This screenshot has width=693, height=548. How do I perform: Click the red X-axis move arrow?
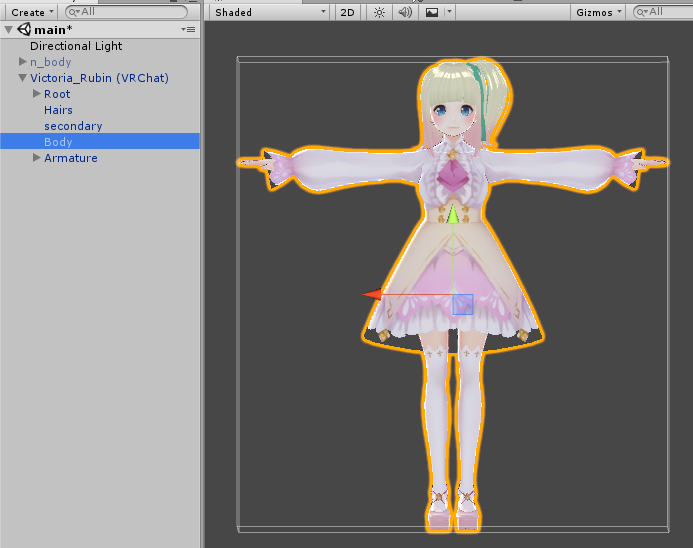coord(373,294)
